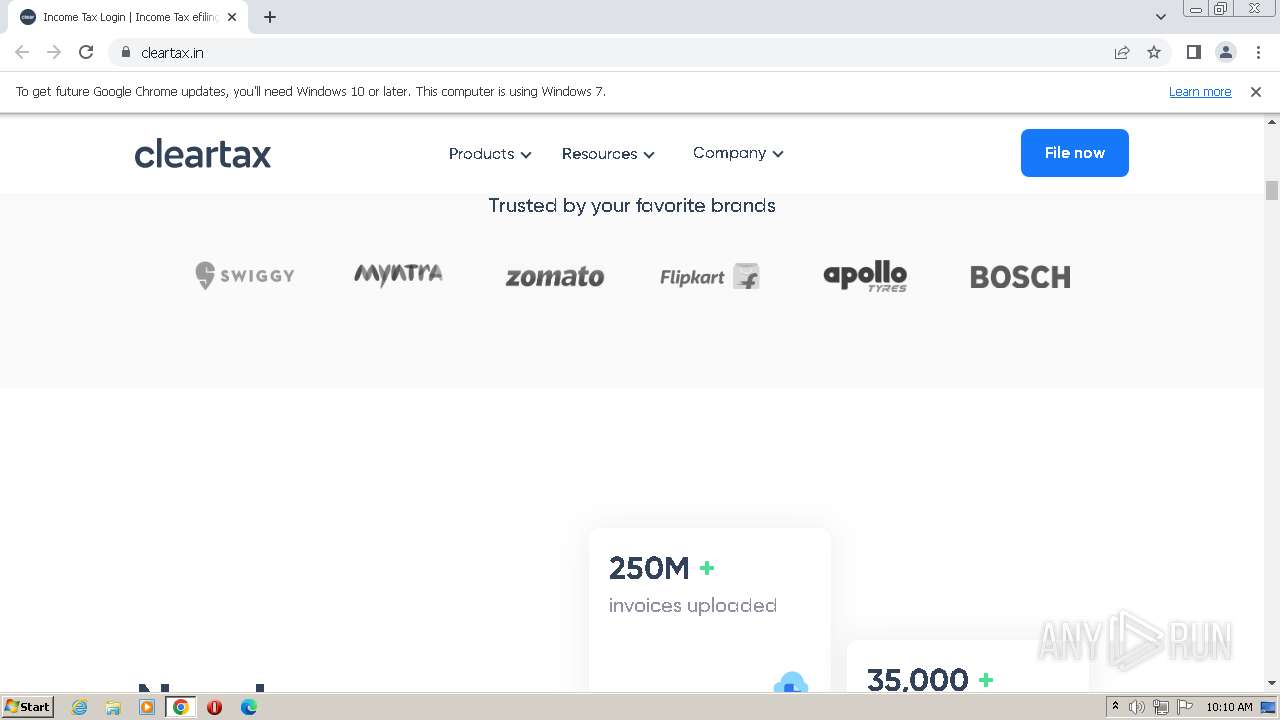
Task: Click the 35,000 statistics card
Action: click(968, 666)
